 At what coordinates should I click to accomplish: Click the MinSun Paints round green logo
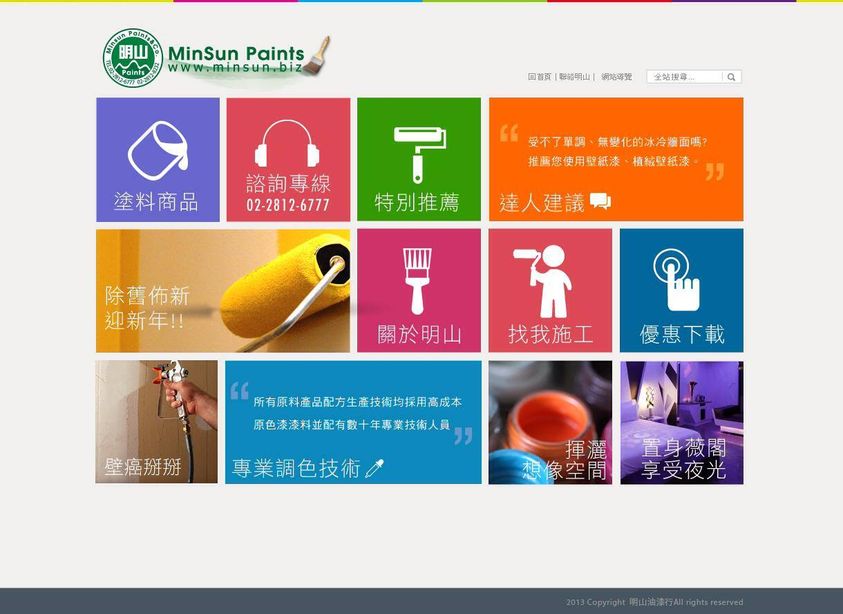[x=133, y=58]
